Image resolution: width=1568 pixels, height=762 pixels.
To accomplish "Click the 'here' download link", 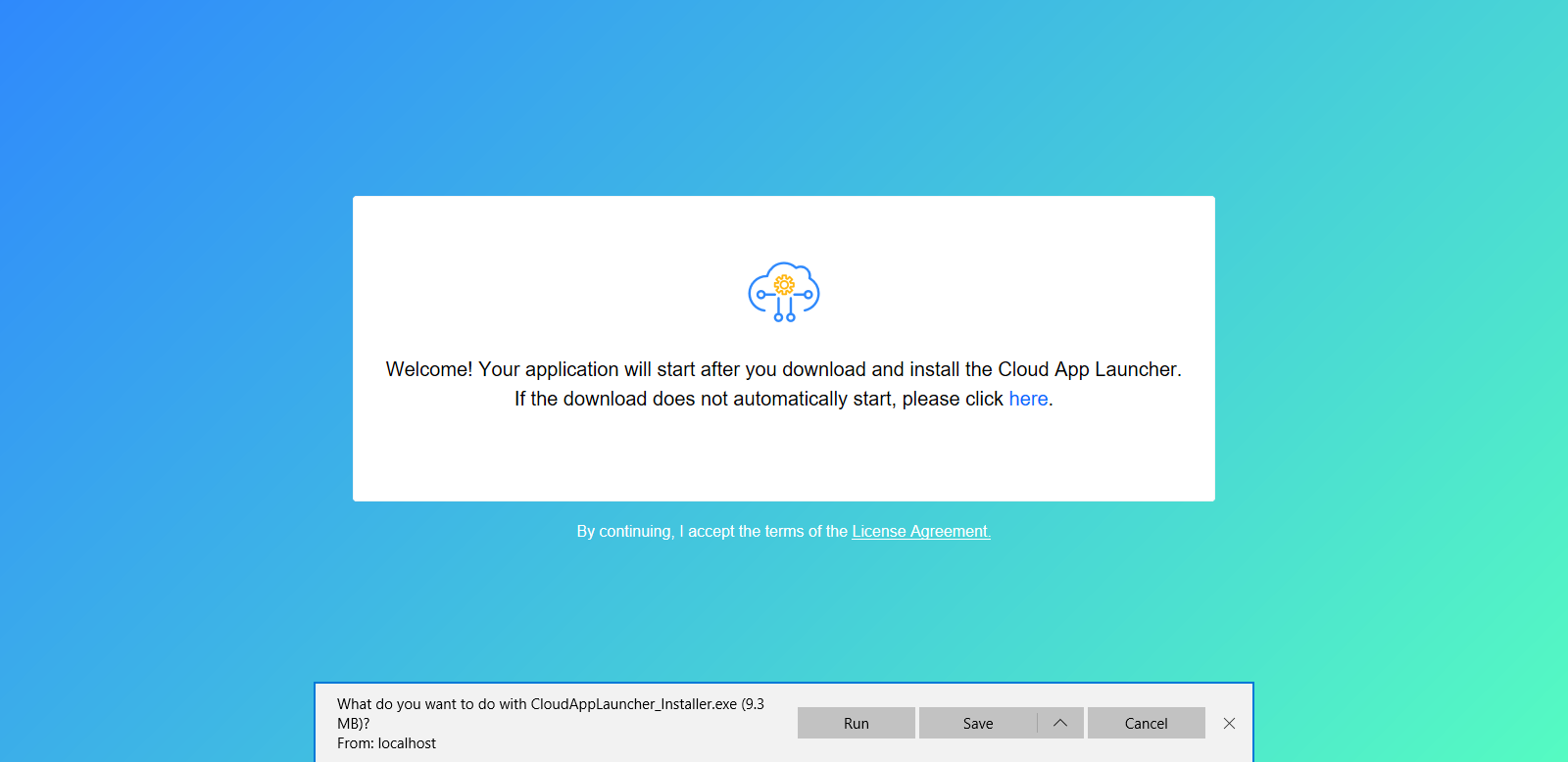I will [1028, 399].
